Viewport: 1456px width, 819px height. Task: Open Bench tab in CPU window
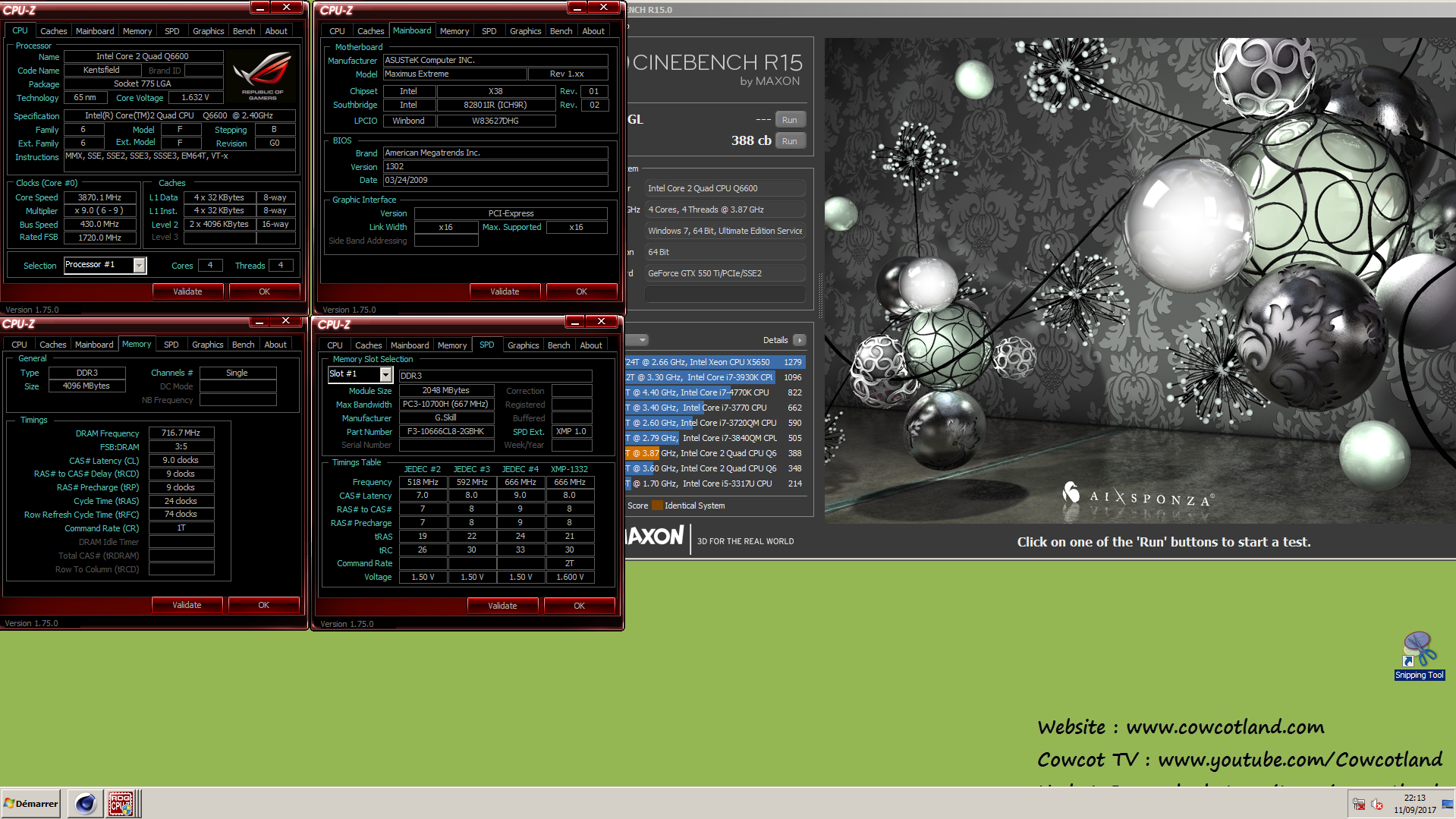244,31
